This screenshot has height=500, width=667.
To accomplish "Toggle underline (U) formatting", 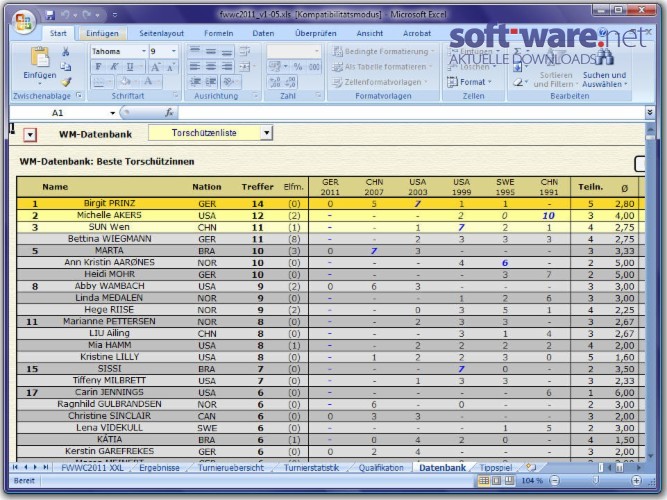I will tap(130, 66).
